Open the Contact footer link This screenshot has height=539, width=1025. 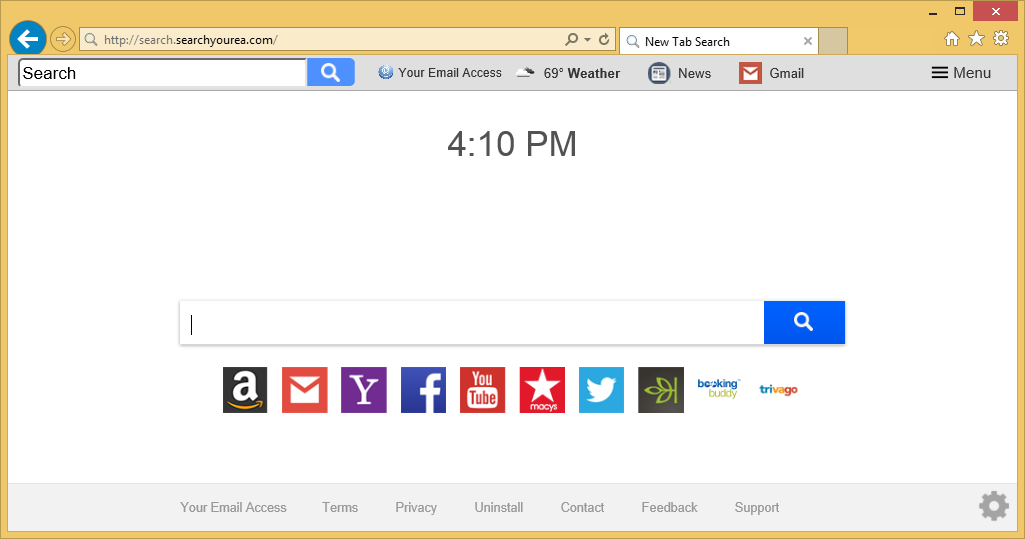[x=582, y=508]
